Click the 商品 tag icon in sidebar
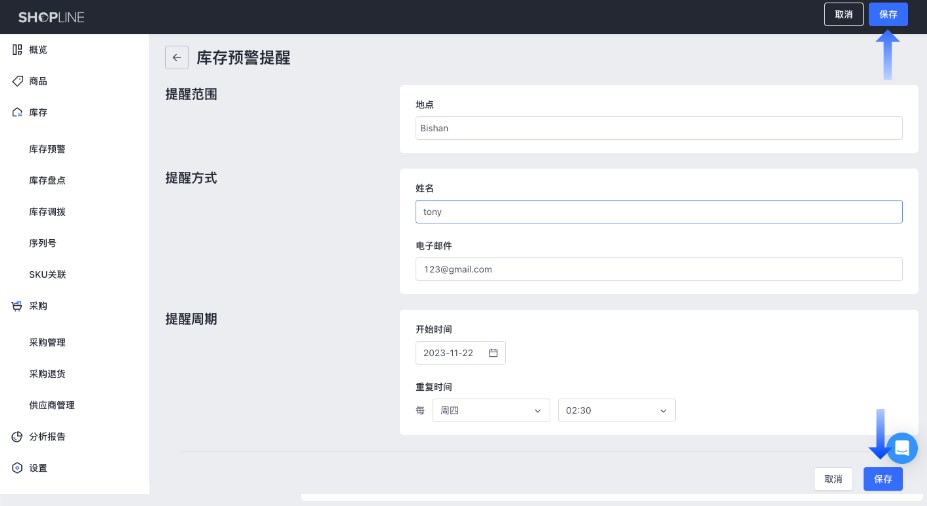The width and height of the screenshot is (927, 506). [x=17, y=81]
